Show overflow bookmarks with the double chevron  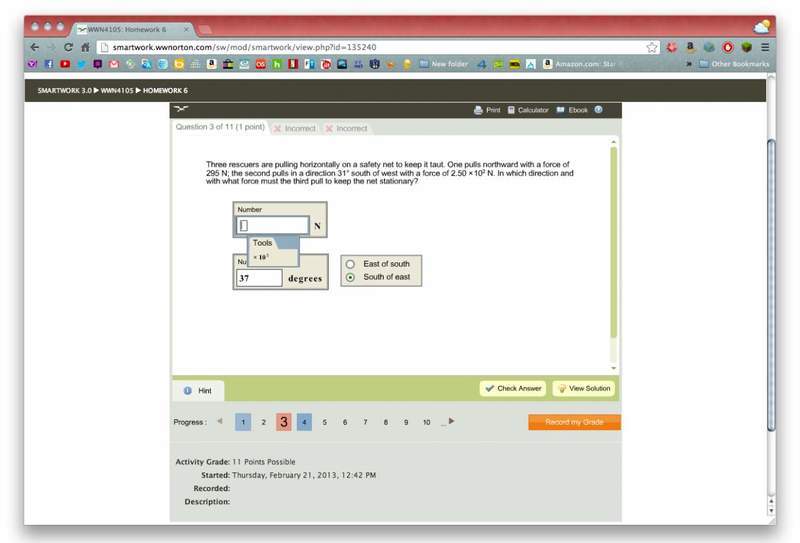688,64
